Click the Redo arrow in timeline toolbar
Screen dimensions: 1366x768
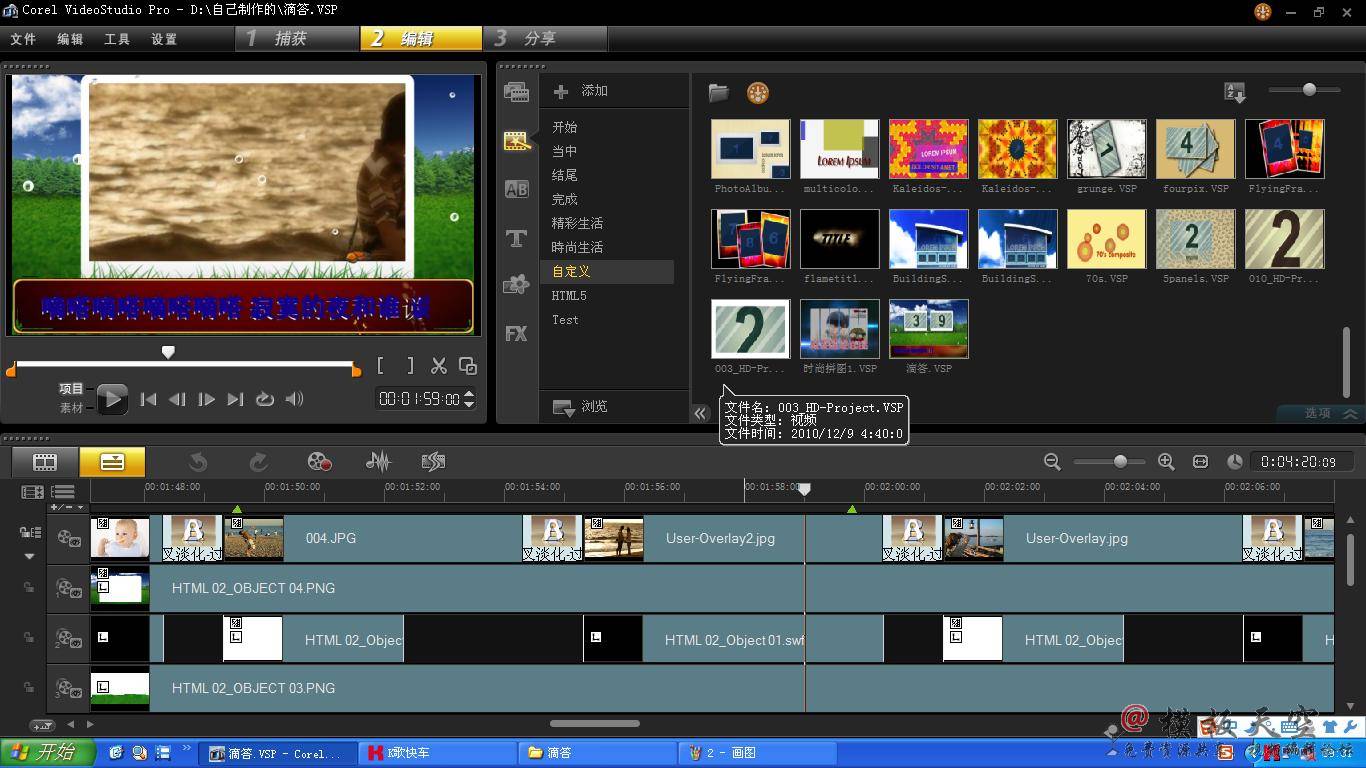(258, 462)
